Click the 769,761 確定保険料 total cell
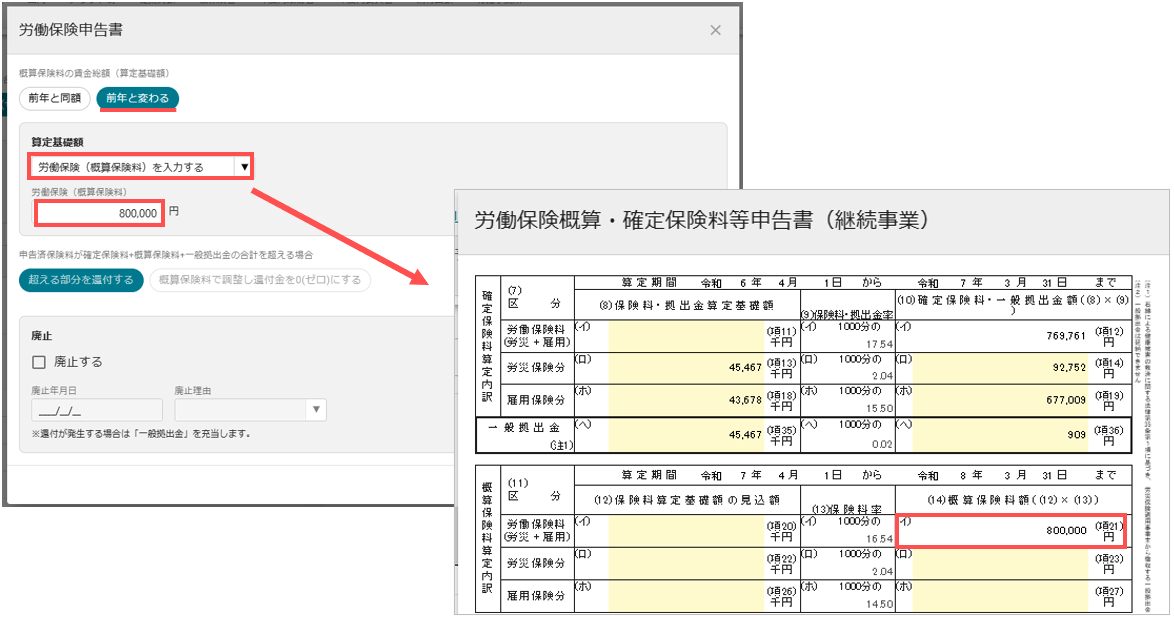 [1000, 335]
